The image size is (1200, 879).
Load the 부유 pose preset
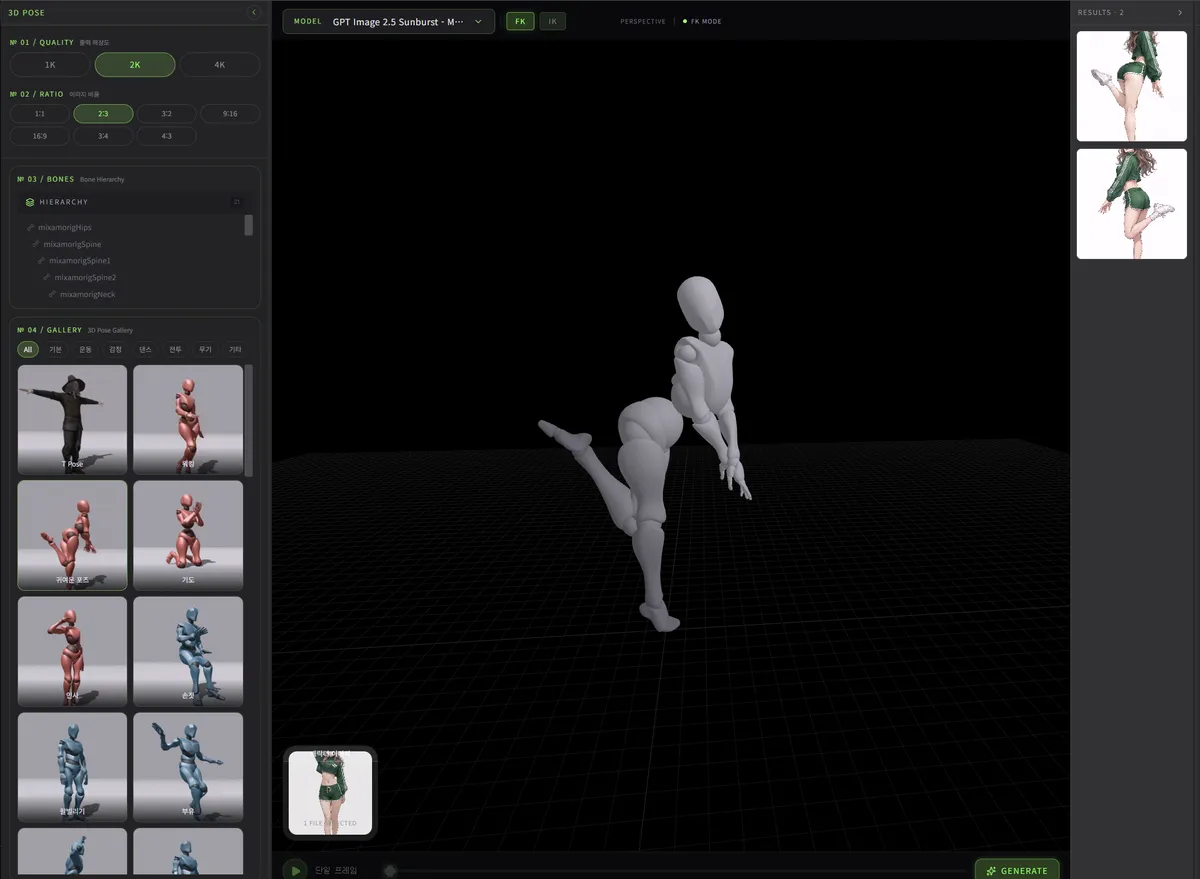coord(188,767)
